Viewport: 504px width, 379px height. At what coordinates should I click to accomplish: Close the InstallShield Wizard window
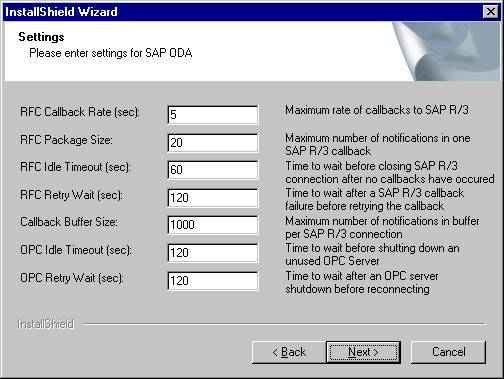tap(491, 12)
